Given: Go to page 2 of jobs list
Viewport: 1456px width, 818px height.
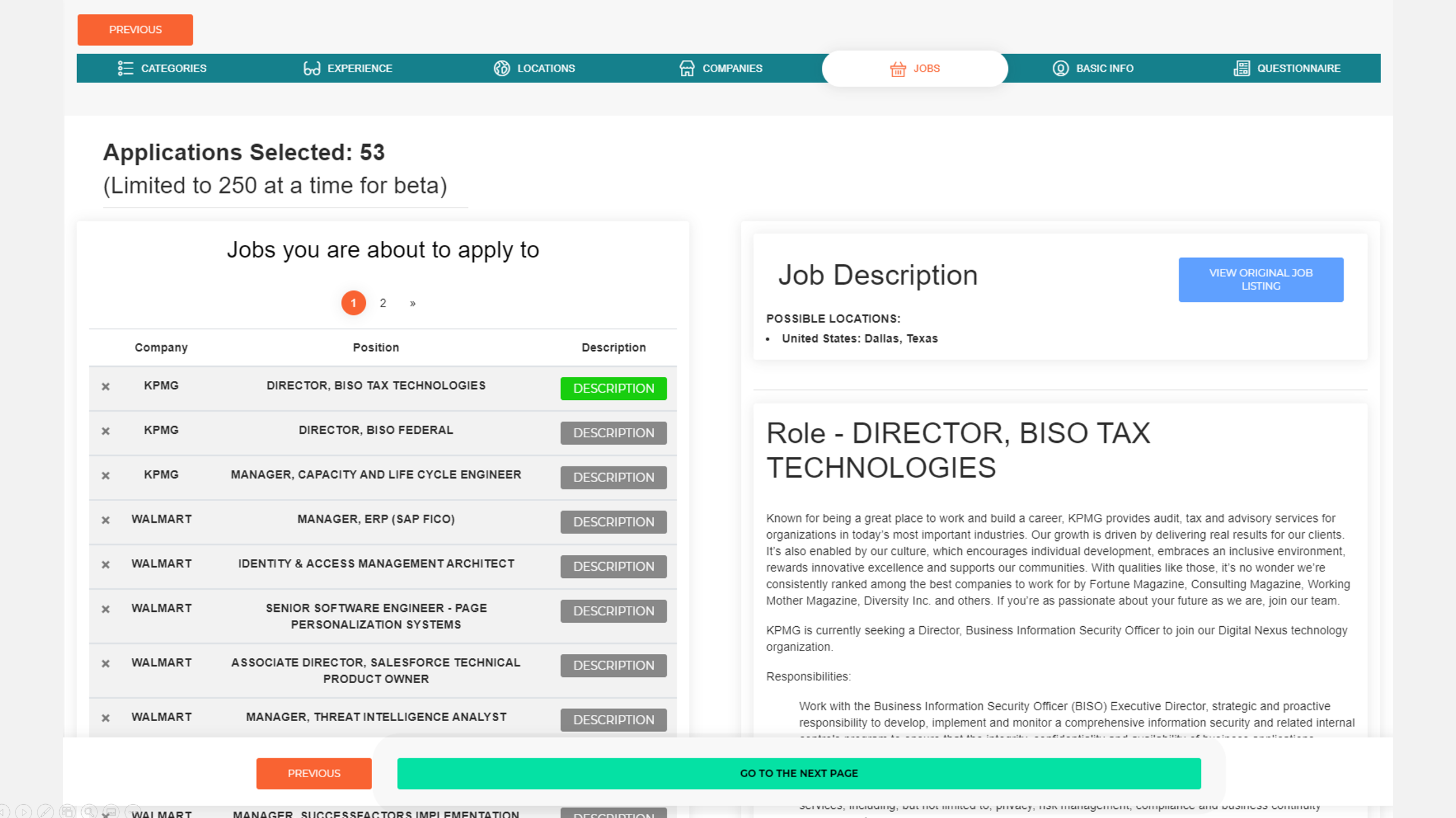Looking at the screenshot, I should tap(383, 303).
